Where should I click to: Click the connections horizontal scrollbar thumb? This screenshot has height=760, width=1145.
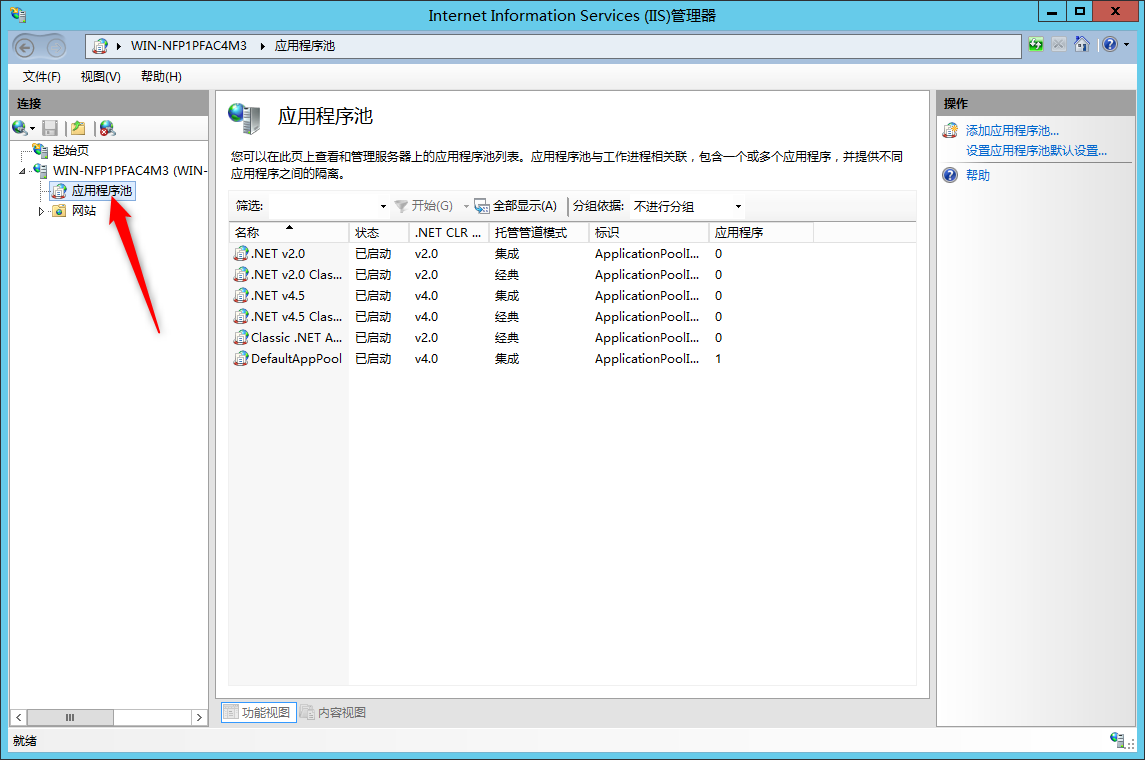pyautogui.click(x=70, y=718)
